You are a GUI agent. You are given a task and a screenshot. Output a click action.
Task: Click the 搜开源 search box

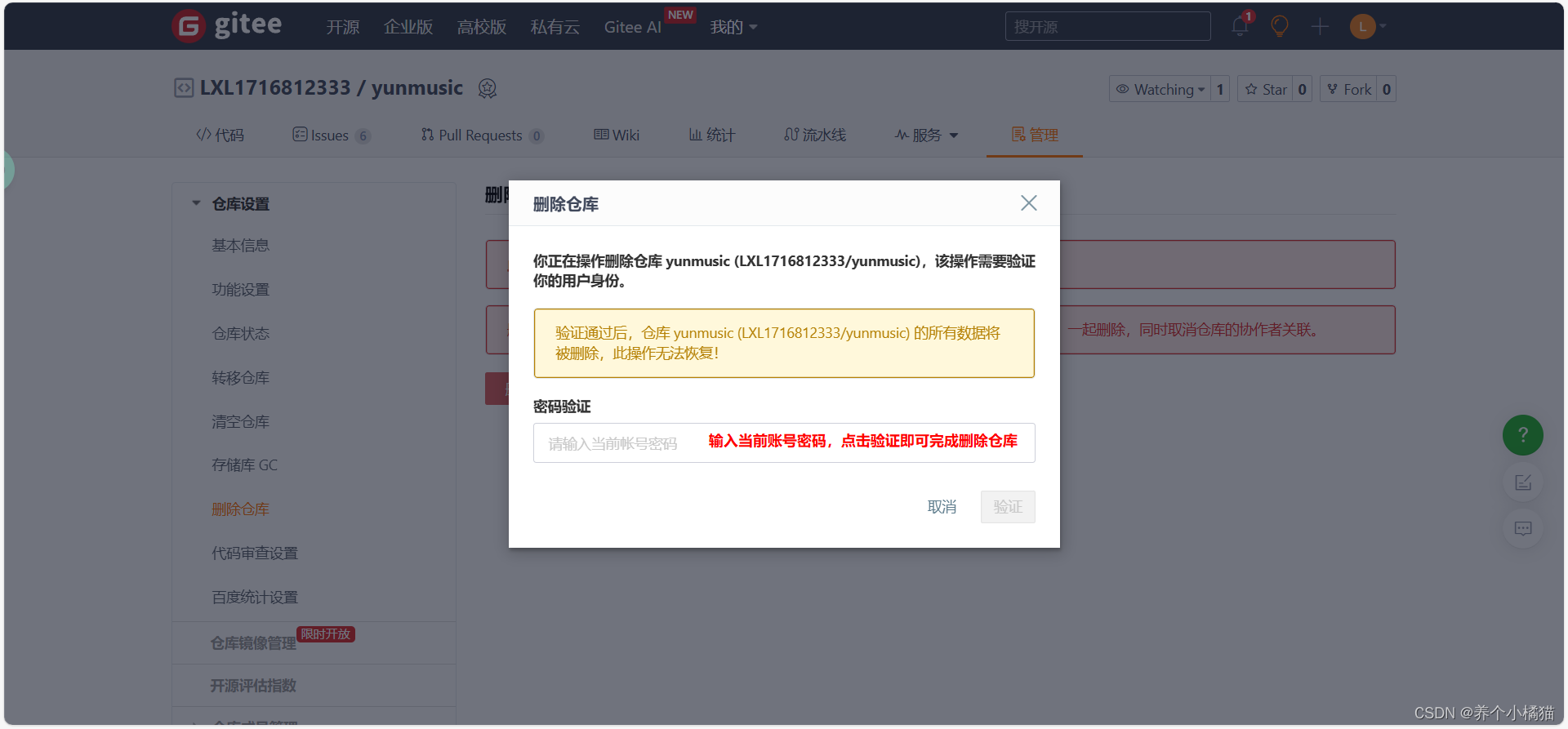1107,26
